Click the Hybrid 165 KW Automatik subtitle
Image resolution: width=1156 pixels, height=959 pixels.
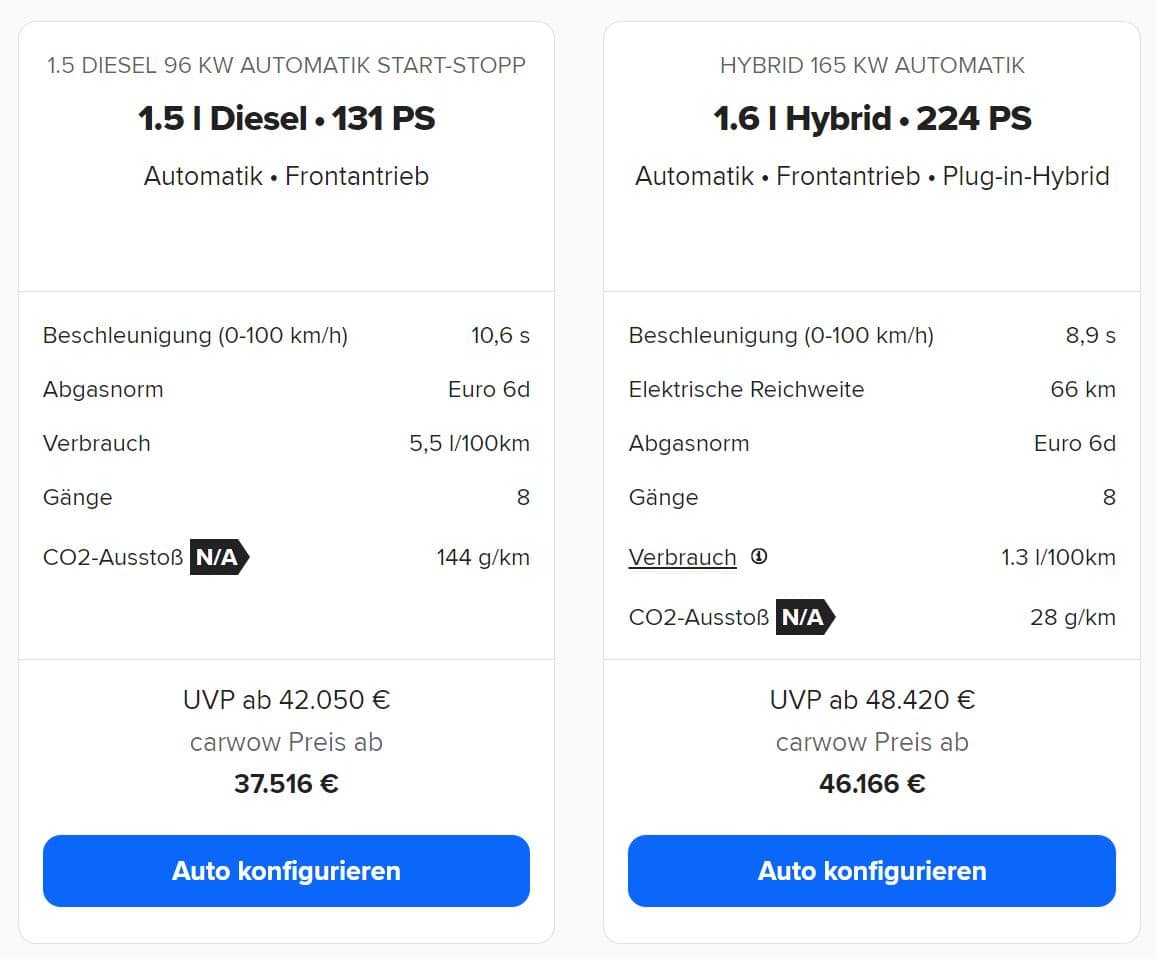[872, 65]
